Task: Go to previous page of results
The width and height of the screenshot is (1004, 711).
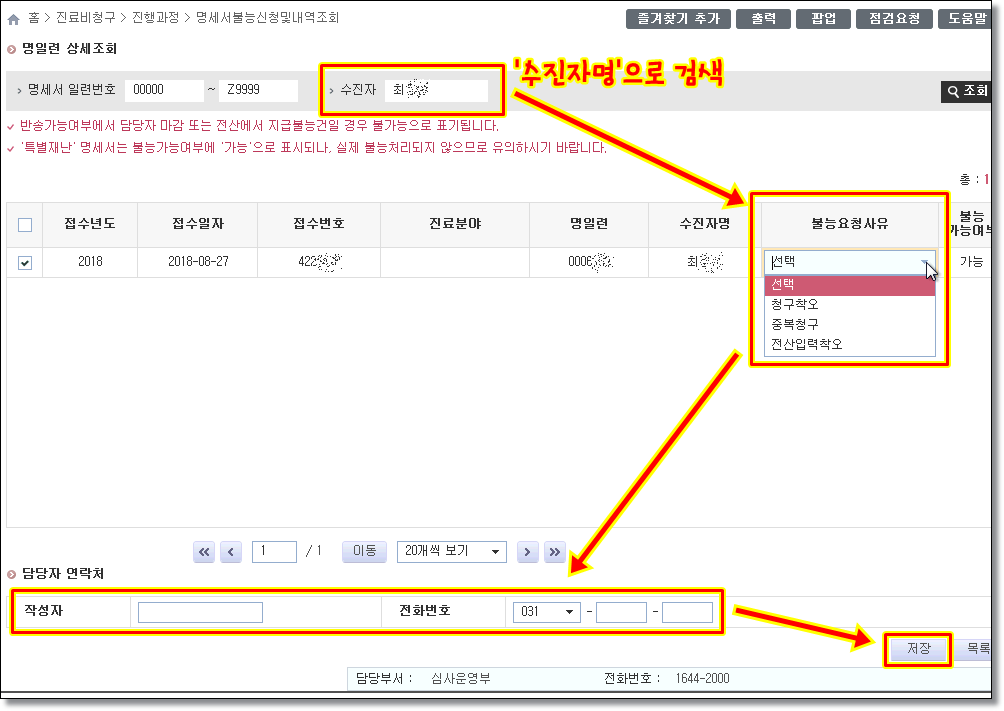Action: 231,551
